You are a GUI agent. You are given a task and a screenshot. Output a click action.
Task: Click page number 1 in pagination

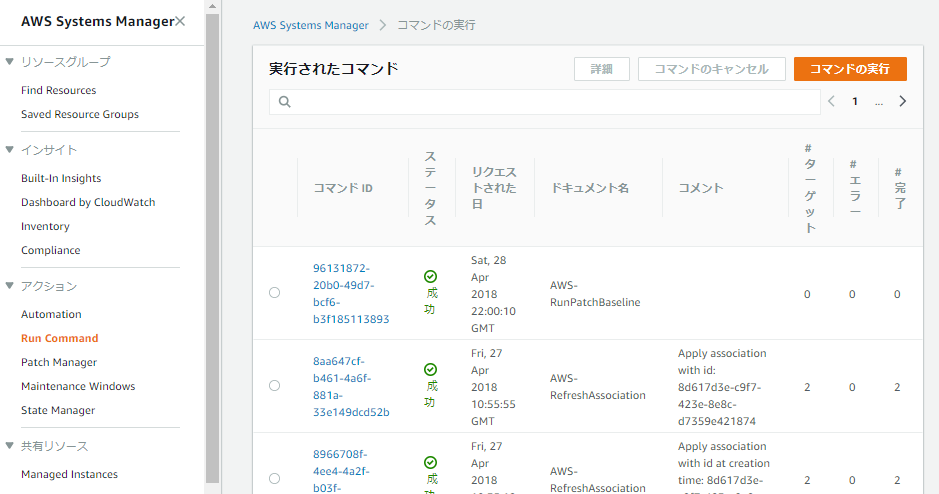click(x=855, y=102)
